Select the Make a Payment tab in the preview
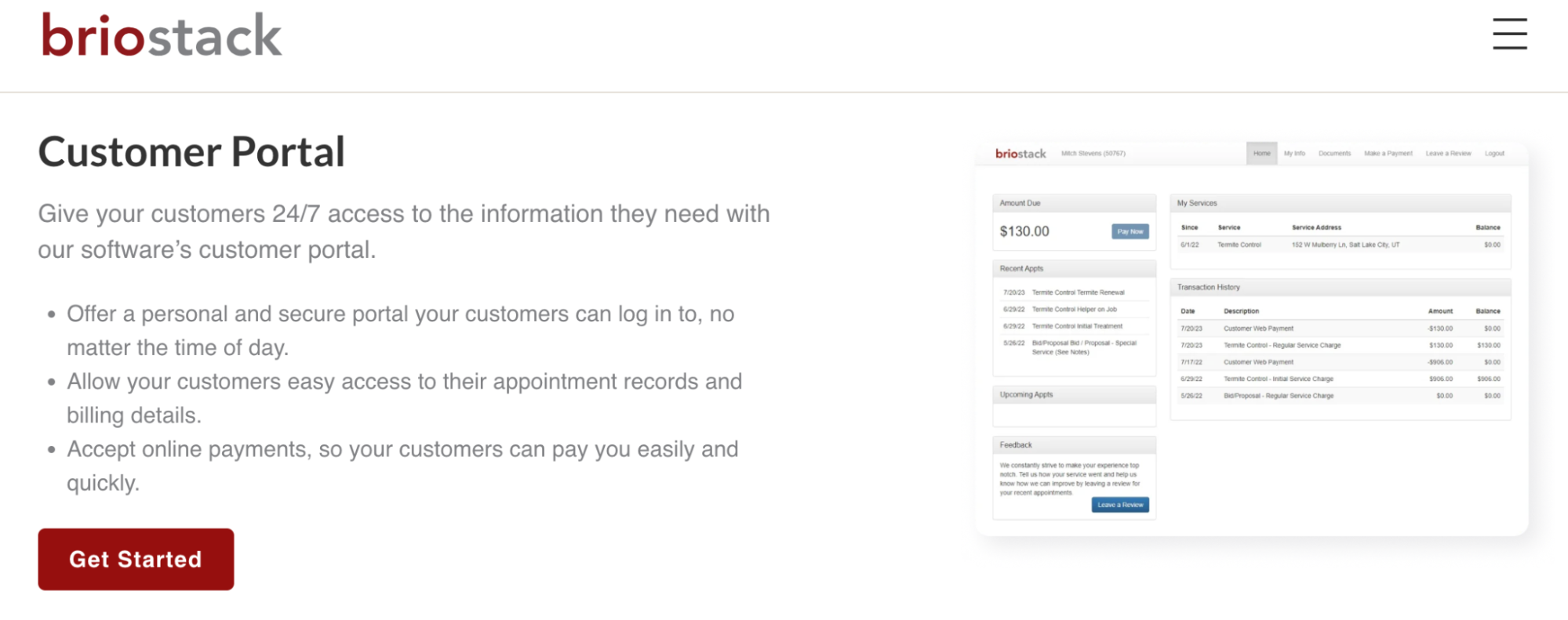Image resolution: width=1568 pixels, height=620 pixels. point(1388,154)
